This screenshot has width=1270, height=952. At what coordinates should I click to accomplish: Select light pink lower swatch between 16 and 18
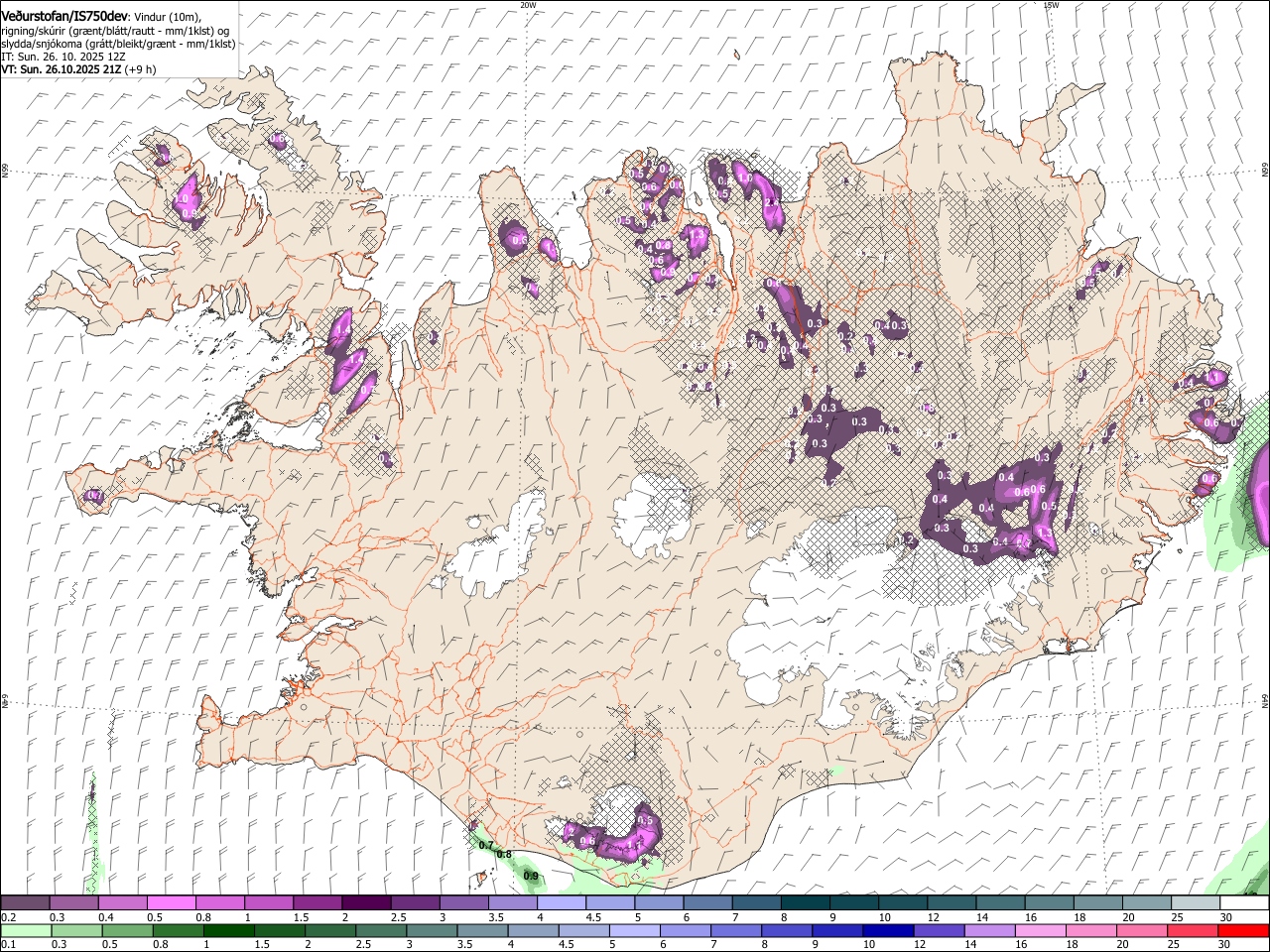pyautogui.click(x=1041, y=930)
